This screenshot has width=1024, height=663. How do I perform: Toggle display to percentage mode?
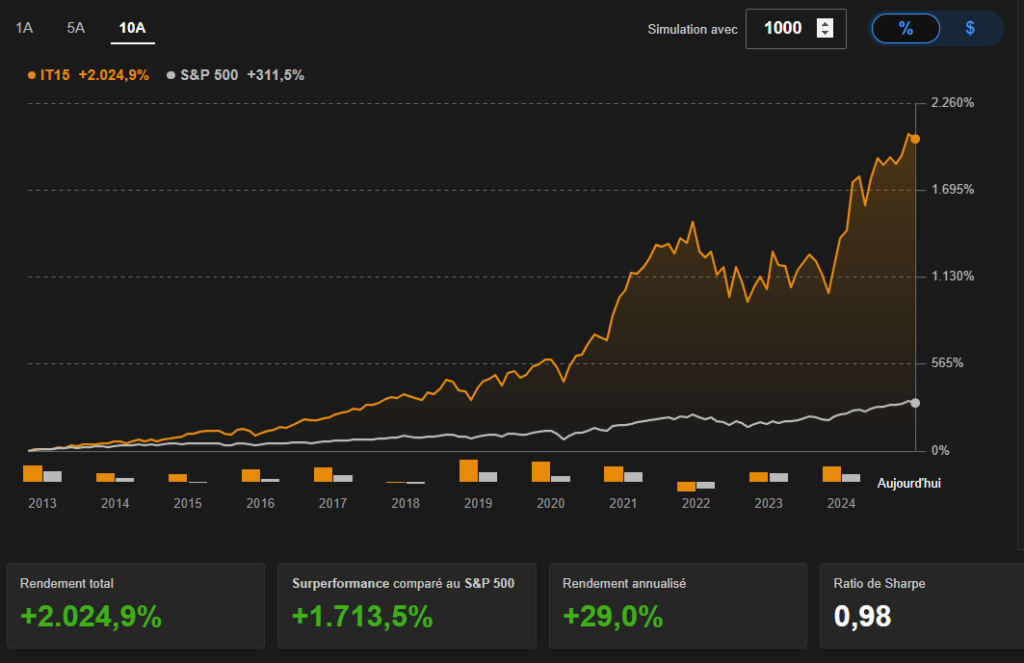pos(906,28)
